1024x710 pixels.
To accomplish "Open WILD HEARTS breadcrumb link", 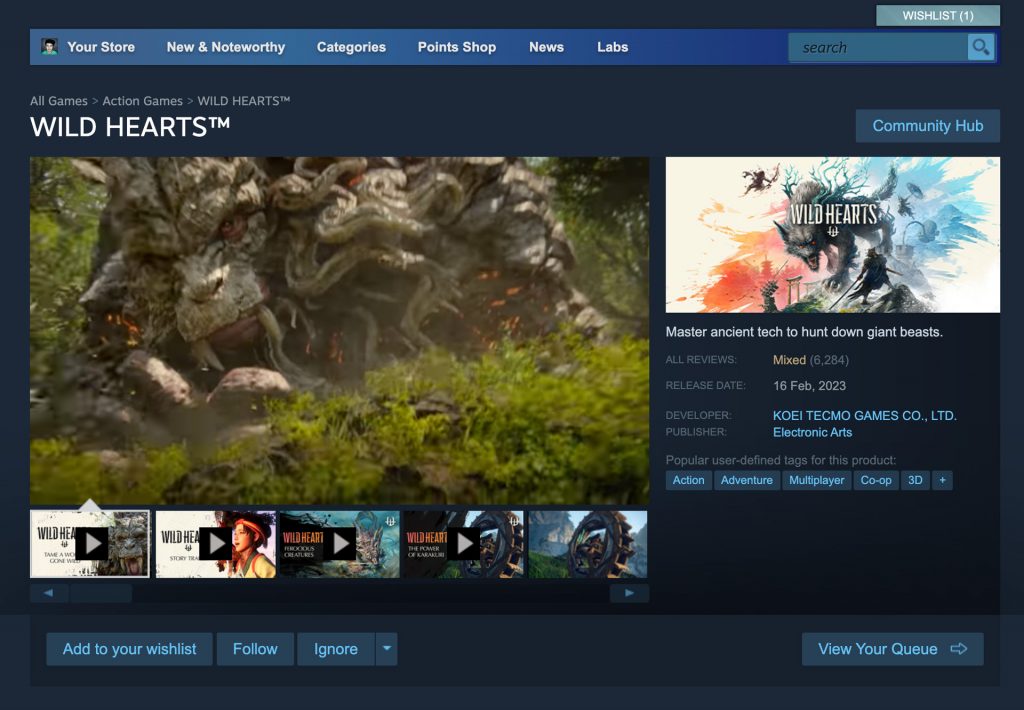I will point(244,101).
